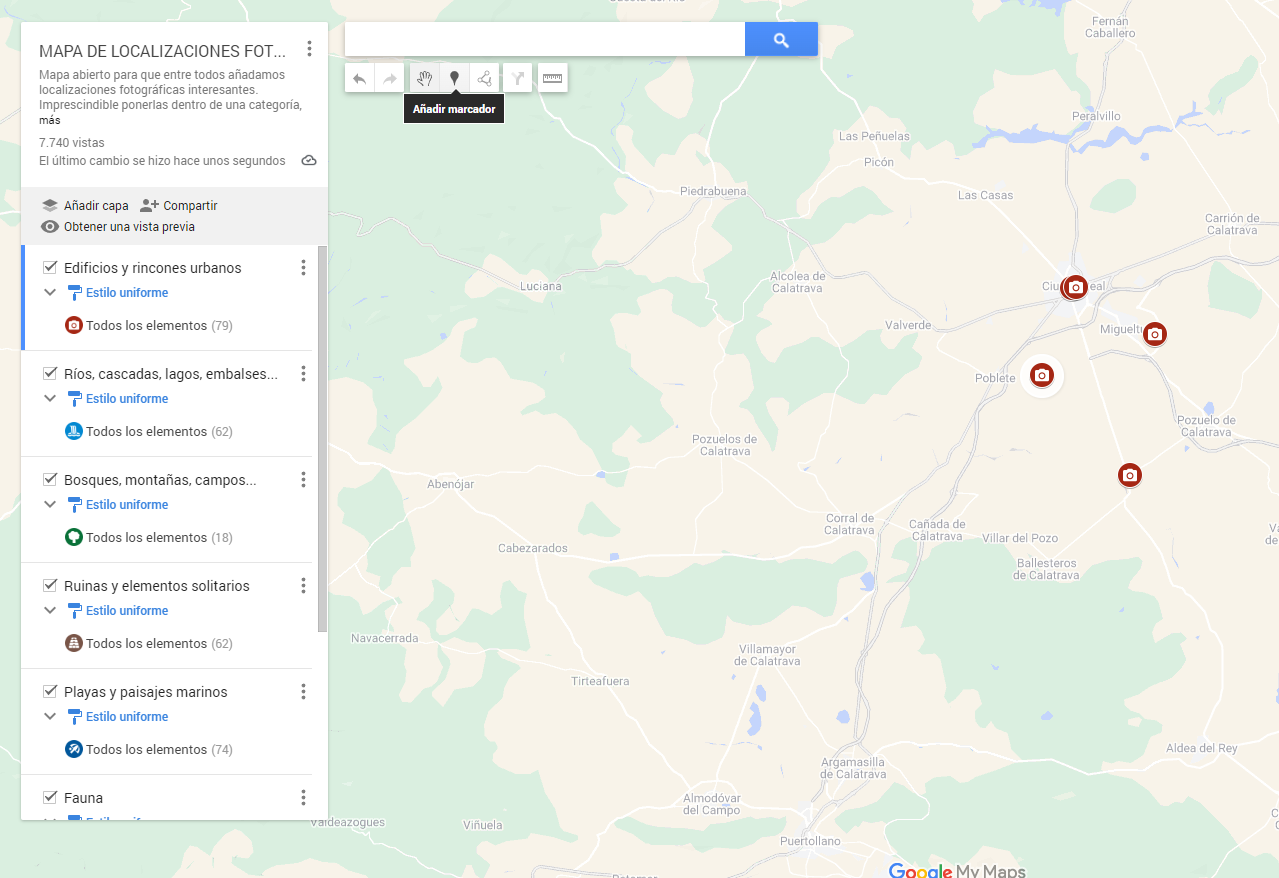Click camera marker near Poblete on map
This screenshot has height=878, width=1279.
click(1042, 375)
